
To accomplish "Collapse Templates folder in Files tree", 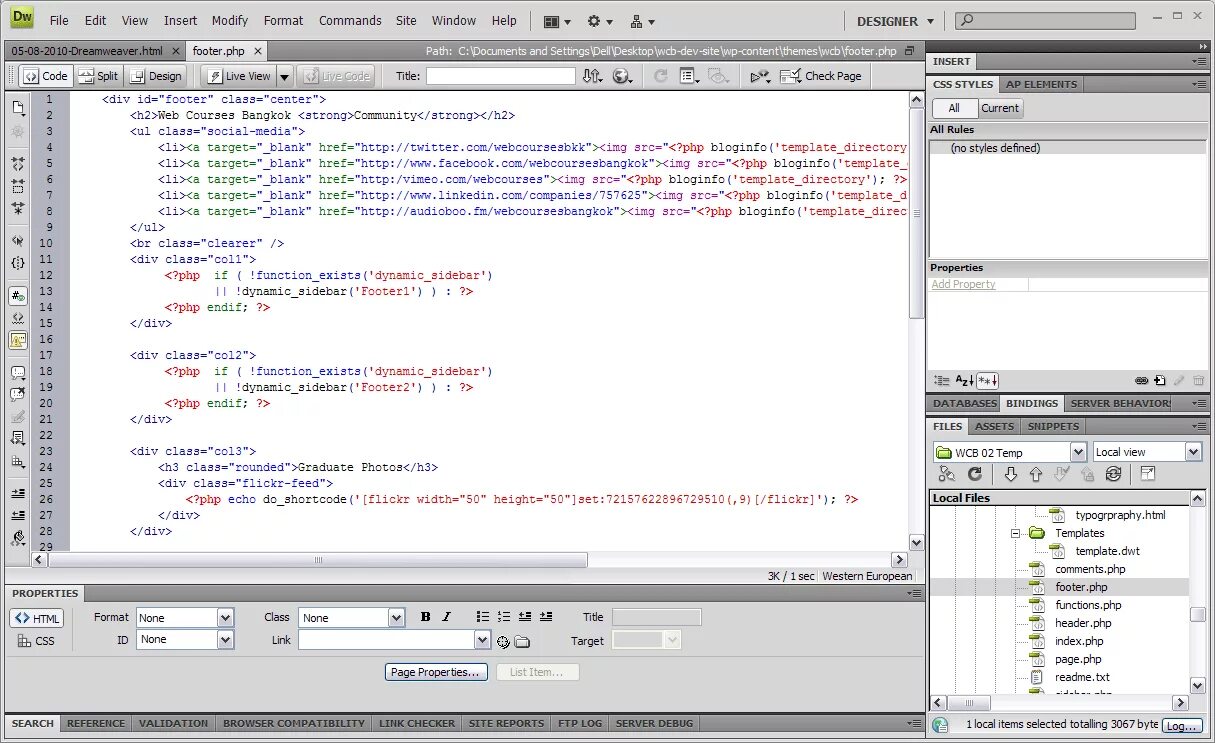I will pos(1015,533).
